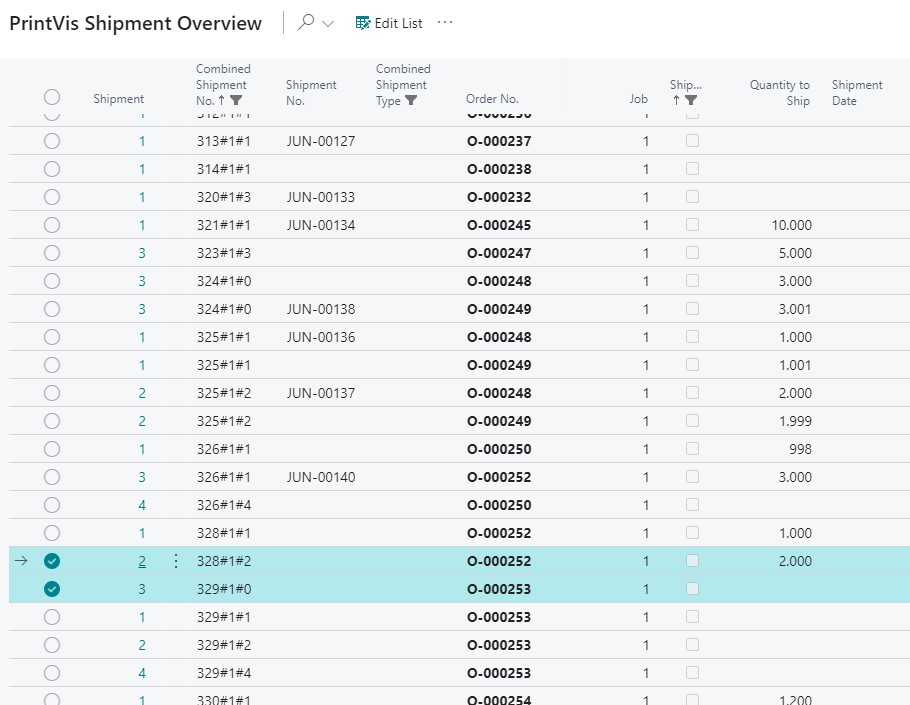Toggle Ship checkbox in row O-000247

tap(692, 252)
